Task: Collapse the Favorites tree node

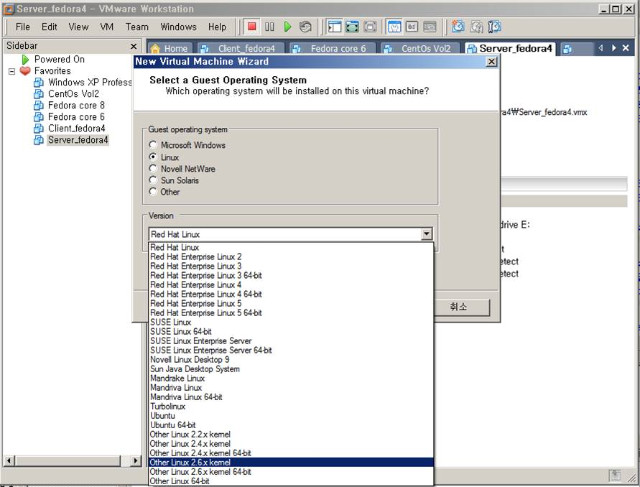Action: click(x=12, y=71)
